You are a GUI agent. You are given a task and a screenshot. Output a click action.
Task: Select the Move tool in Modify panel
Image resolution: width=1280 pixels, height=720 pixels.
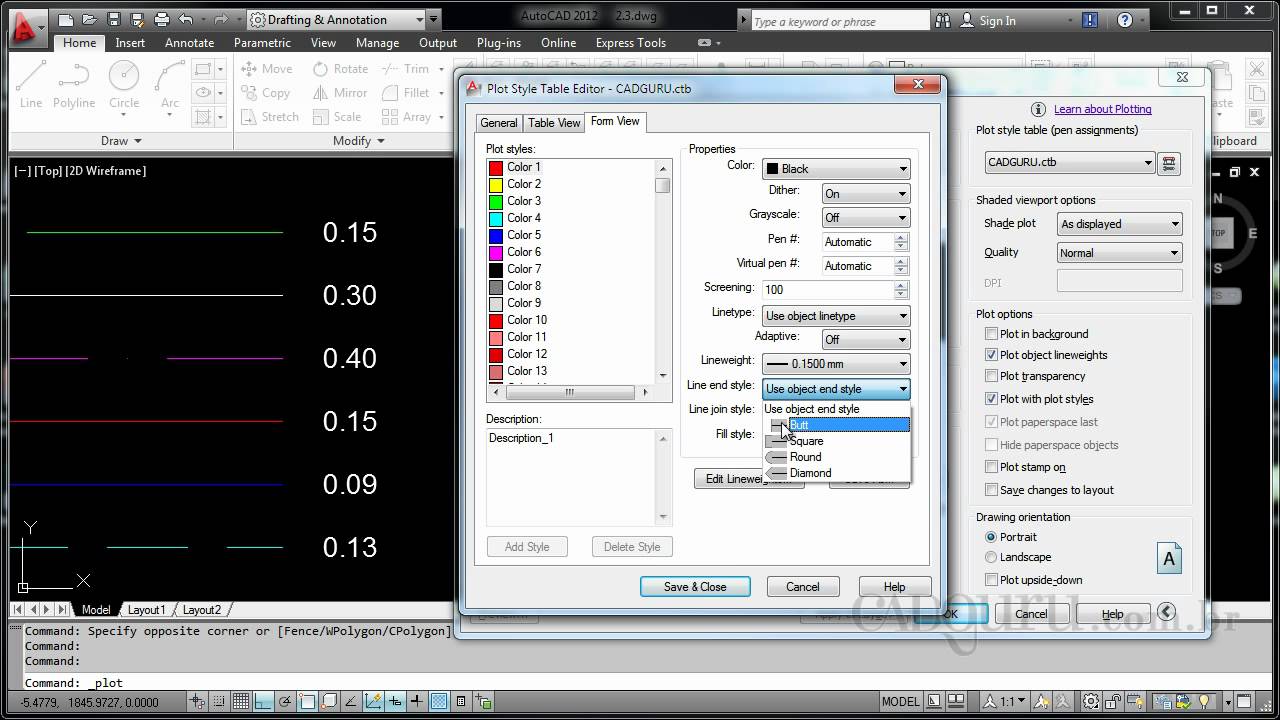click(x=267, y=69)
